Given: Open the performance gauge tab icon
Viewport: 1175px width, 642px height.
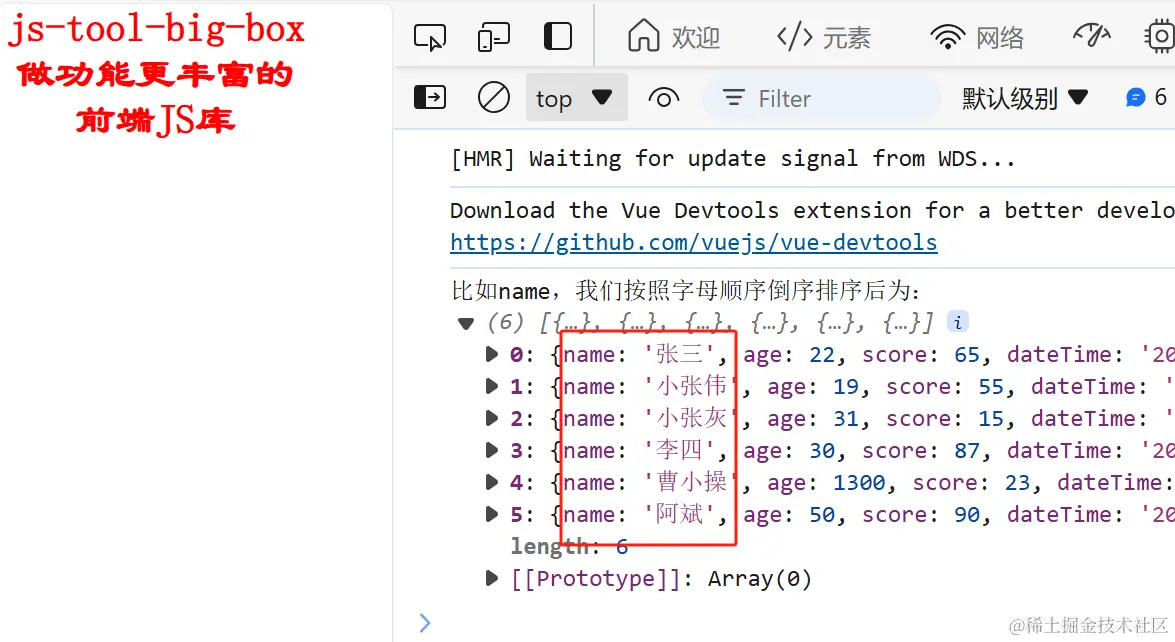Looking at the screenshot, I should pyautogui.click(x=1092, y=35).
